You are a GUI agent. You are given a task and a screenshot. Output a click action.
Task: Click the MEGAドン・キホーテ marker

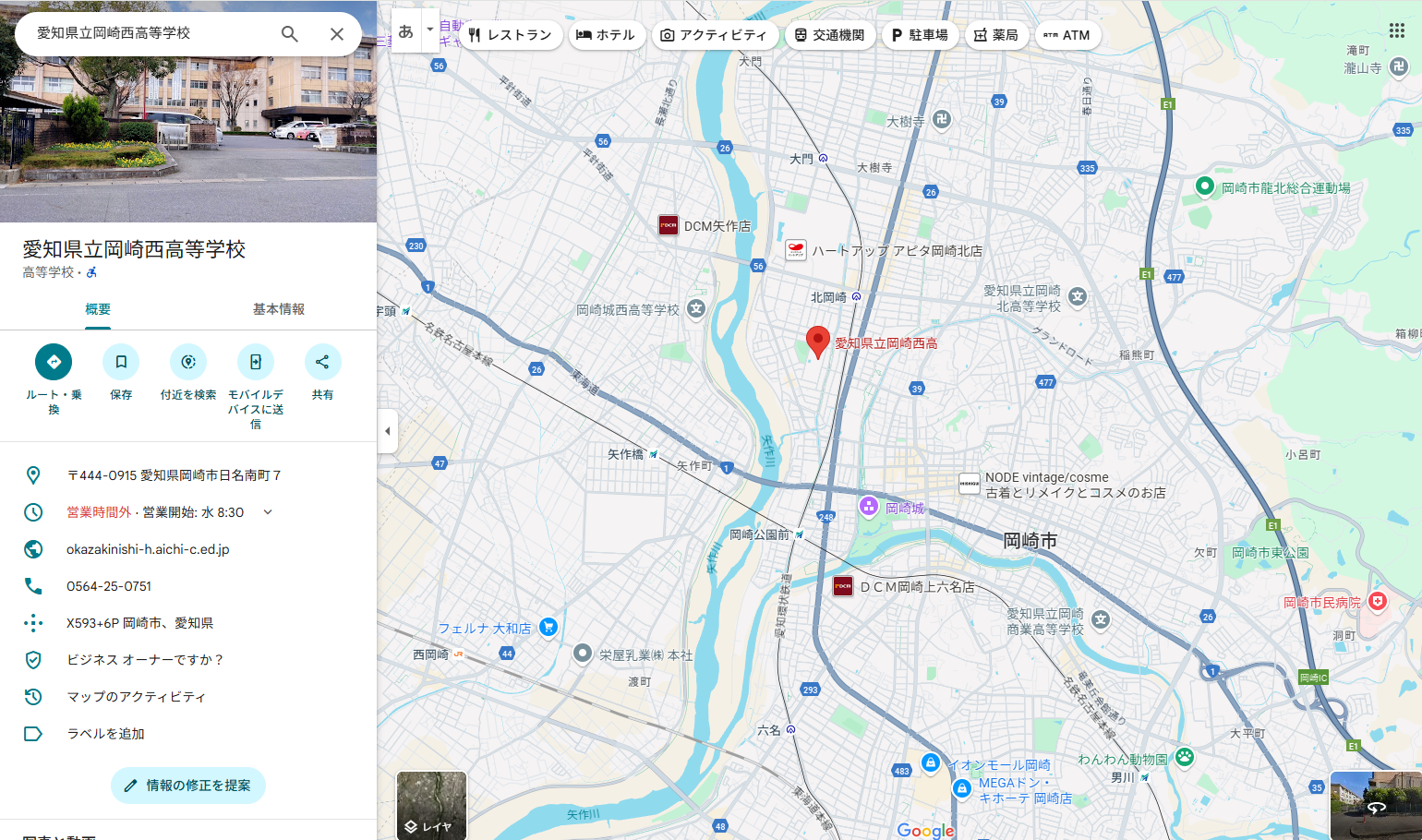(x=961, y=788)
